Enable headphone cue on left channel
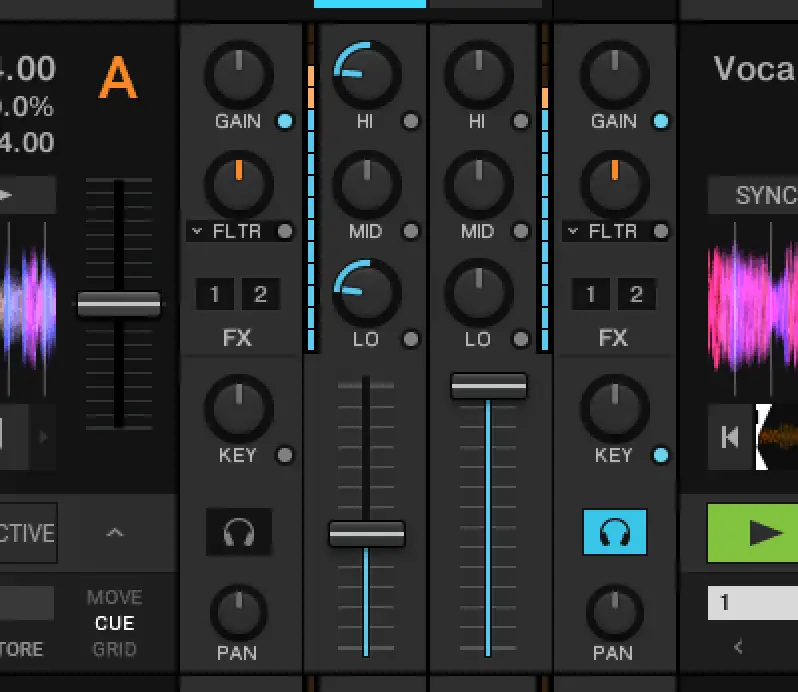798x692 pixels. [239, 532]
